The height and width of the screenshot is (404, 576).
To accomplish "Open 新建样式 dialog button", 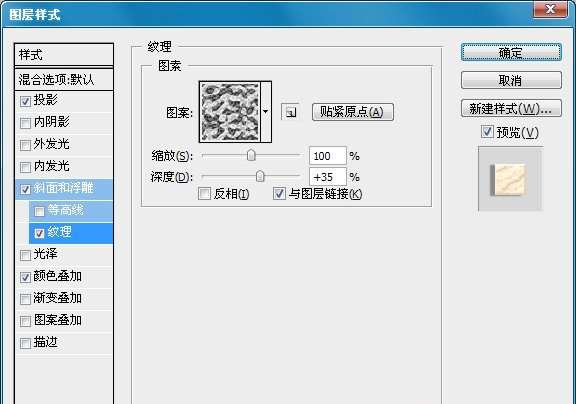I will 511,108.
